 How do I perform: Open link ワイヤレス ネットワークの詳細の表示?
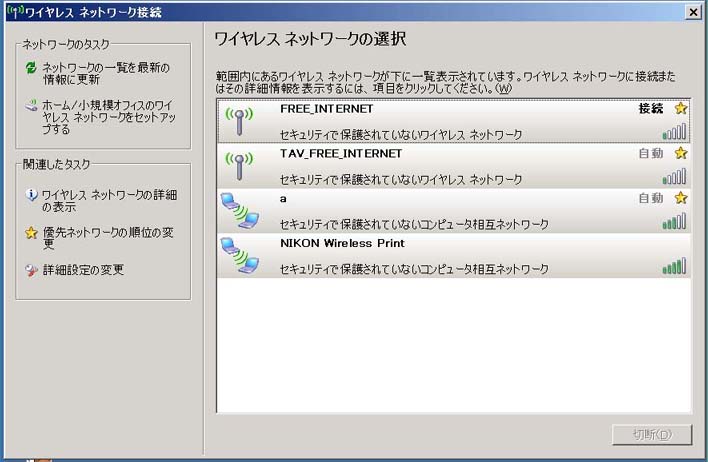(108, 201)
